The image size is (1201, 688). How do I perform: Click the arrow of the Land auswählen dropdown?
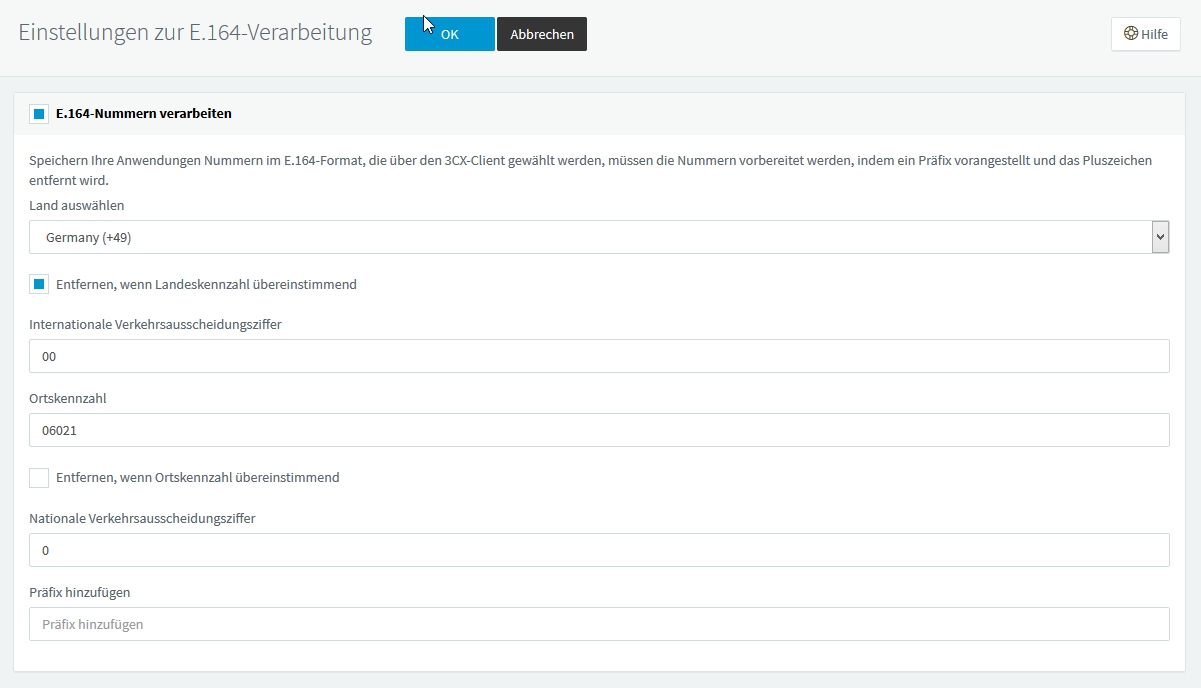pos(1160,238)
